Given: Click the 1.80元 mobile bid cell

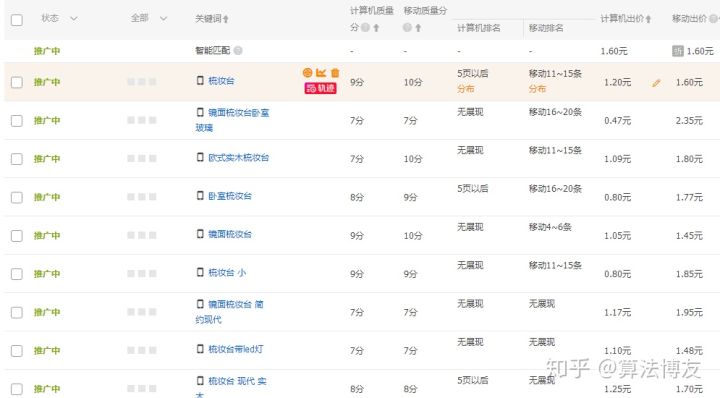Looking at the screenshot, I should click(x=689, y=159).
